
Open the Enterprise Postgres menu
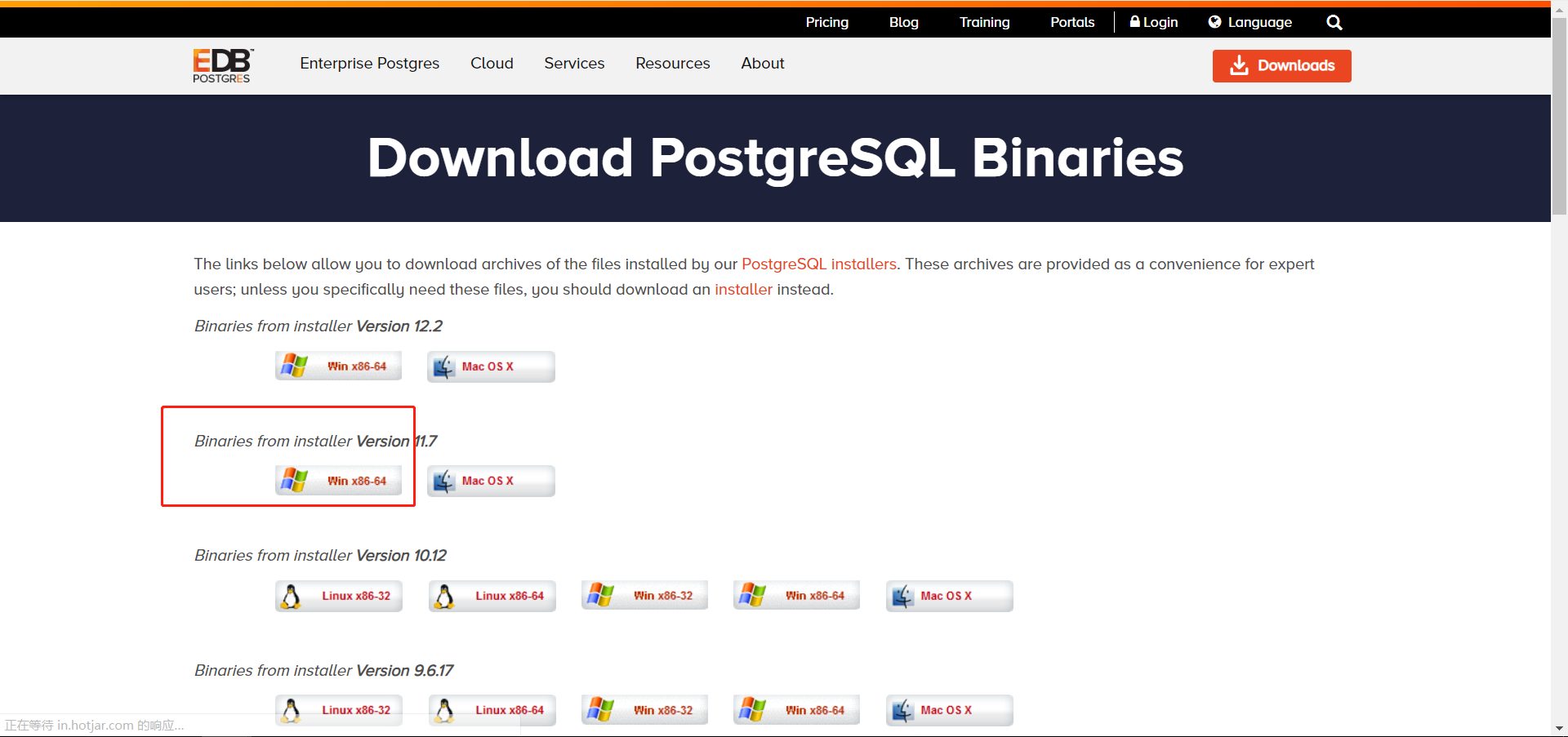[369, 63]
